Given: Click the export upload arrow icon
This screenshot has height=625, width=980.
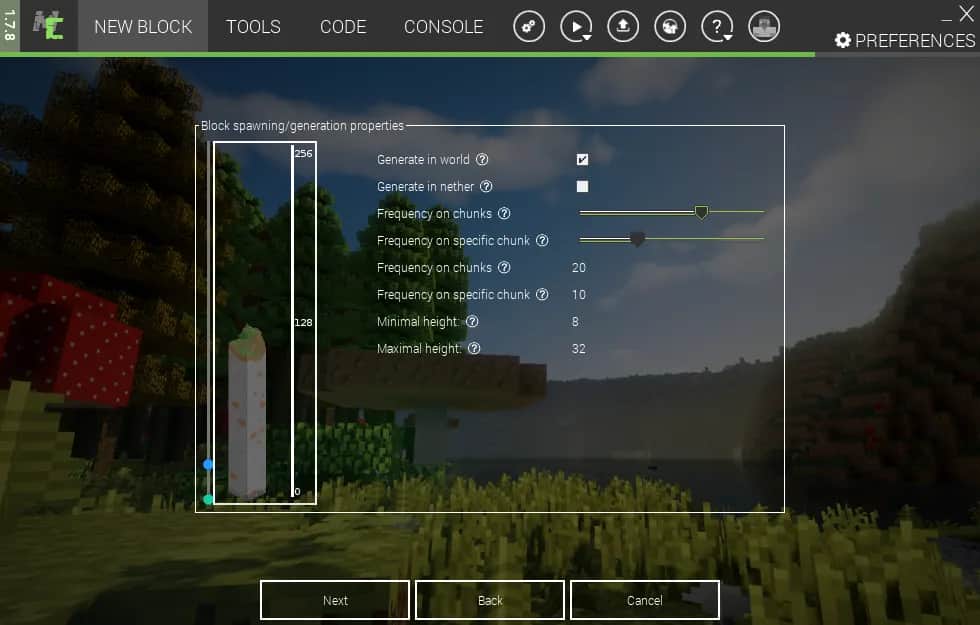Looking at the screenshot, I should [x=623, y=27].
